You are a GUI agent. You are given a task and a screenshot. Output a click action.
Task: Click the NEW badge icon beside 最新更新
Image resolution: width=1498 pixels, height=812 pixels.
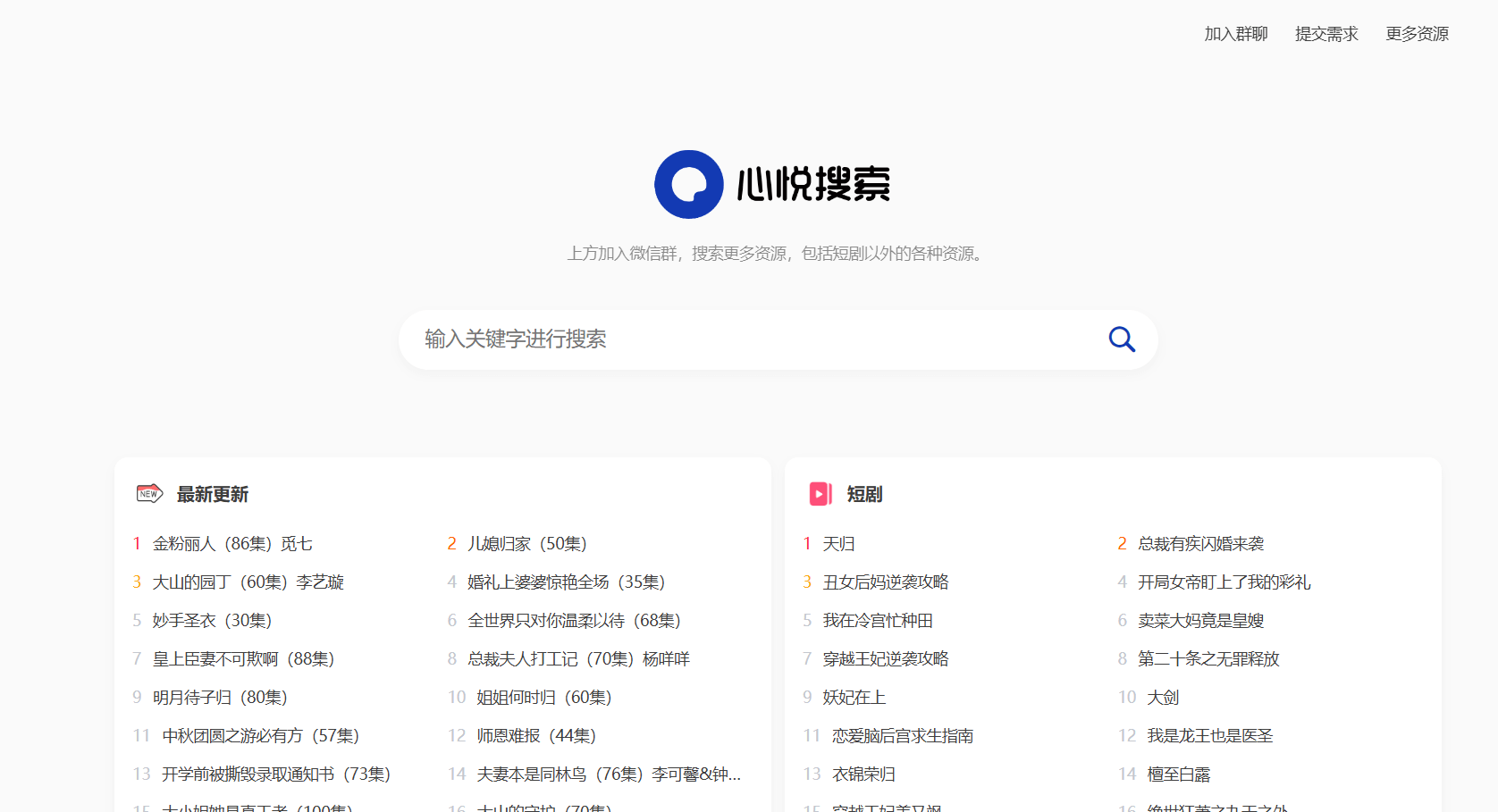147,493
